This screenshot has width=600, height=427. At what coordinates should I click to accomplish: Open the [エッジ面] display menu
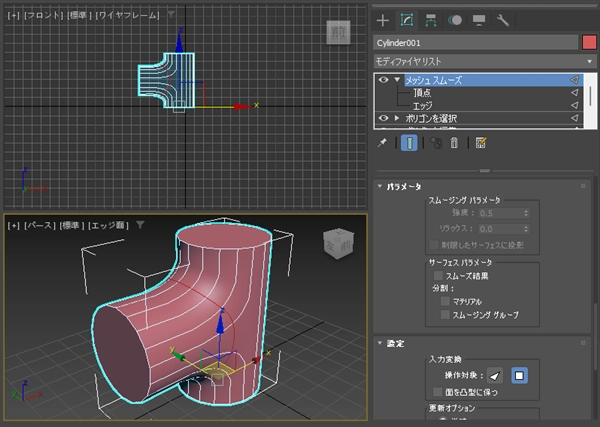(x=109, y=225)
